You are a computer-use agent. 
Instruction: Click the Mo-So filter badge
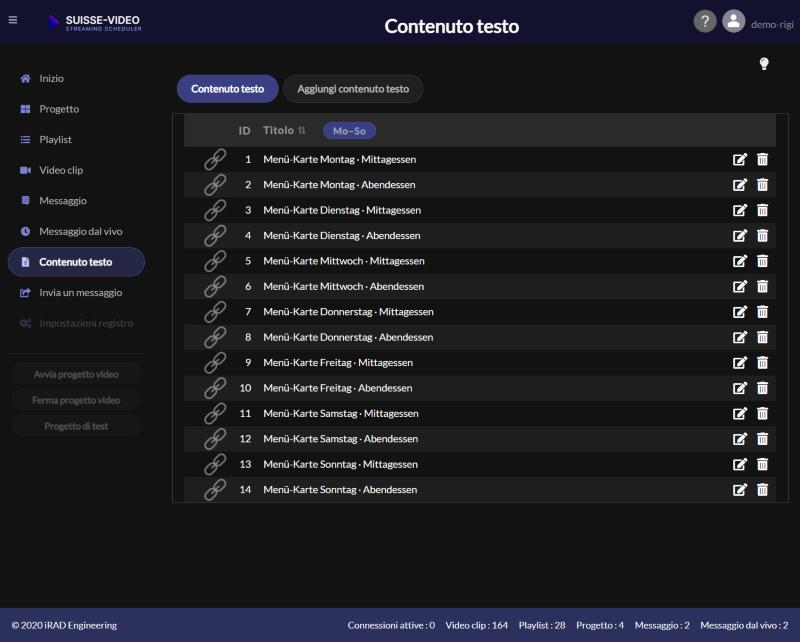point(349,131)
